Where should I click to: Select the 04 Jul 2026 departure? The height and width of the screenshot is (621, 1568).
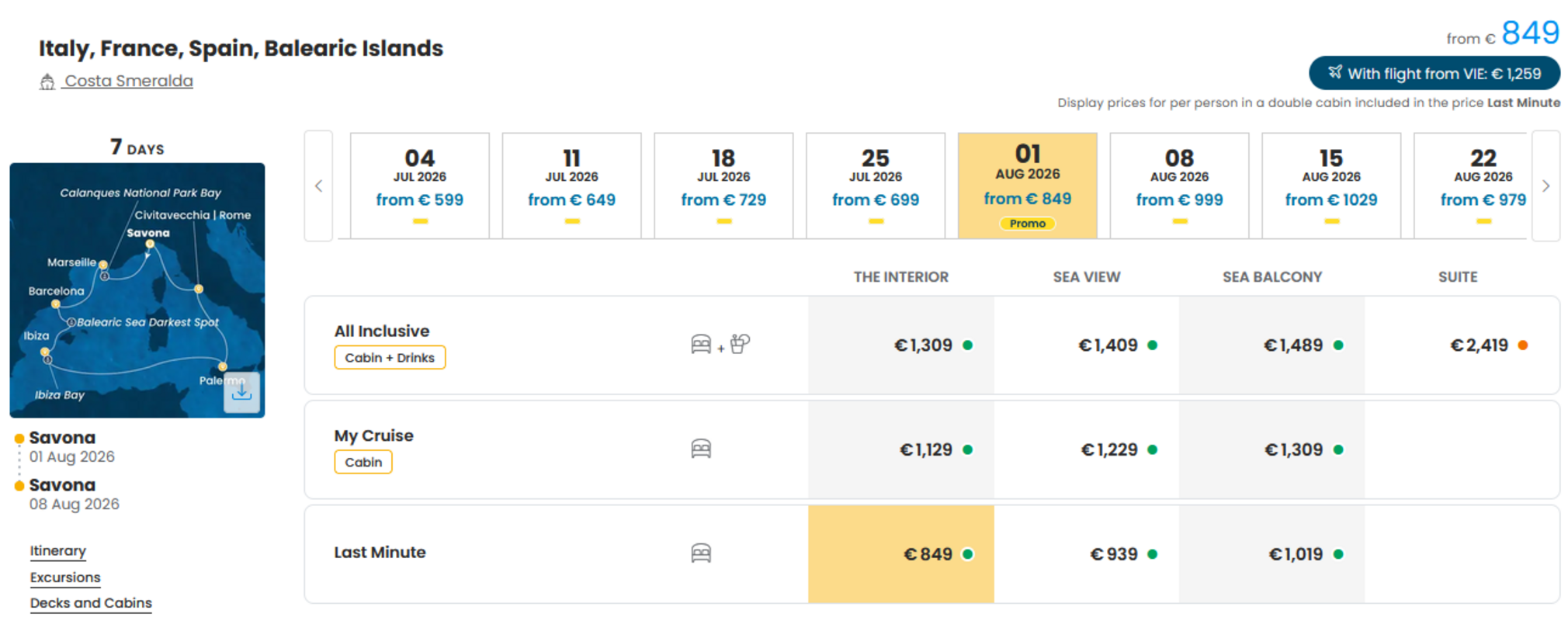click(x=420, y=186)
